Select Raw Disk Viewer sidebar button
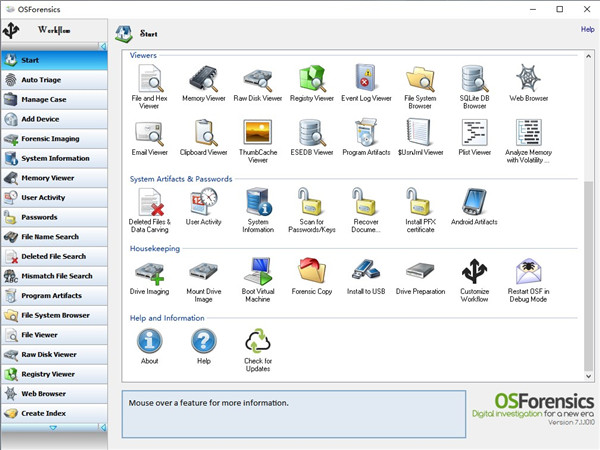Screen dimensions: 600x450 [x=54, y=354]
